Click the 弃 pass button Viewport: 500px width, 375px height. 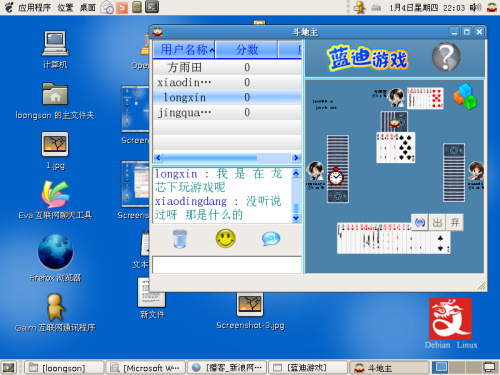[x=455, y=222]
